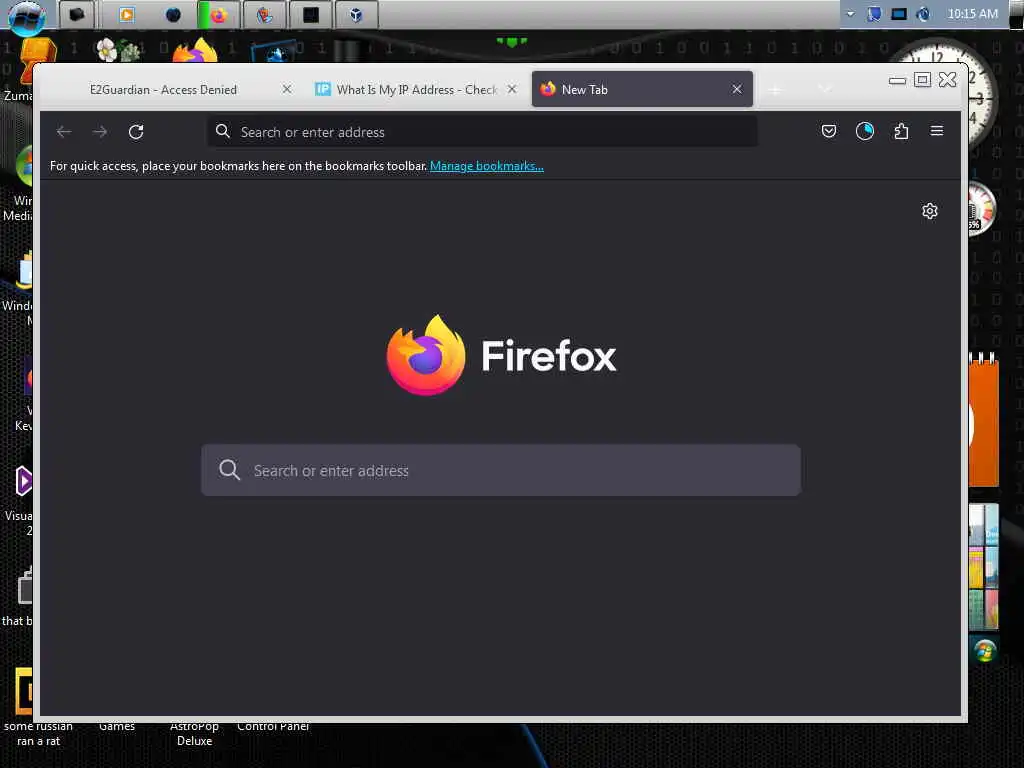Image resolution: width=1024 pixels, height=768 pixels.
Task: Click the blue swirl tray icon
Action: [x=923, y=14]
